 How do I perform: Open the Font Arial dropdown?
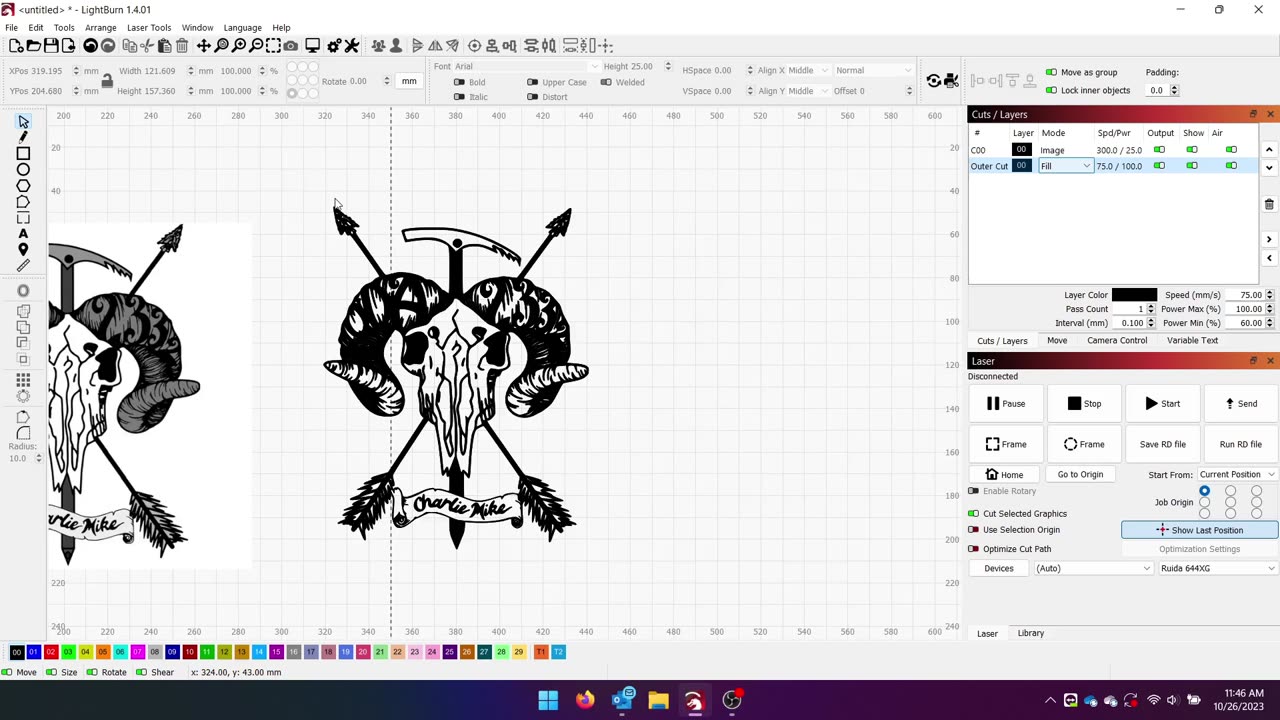pyautogui.click(x=528, y=66)
